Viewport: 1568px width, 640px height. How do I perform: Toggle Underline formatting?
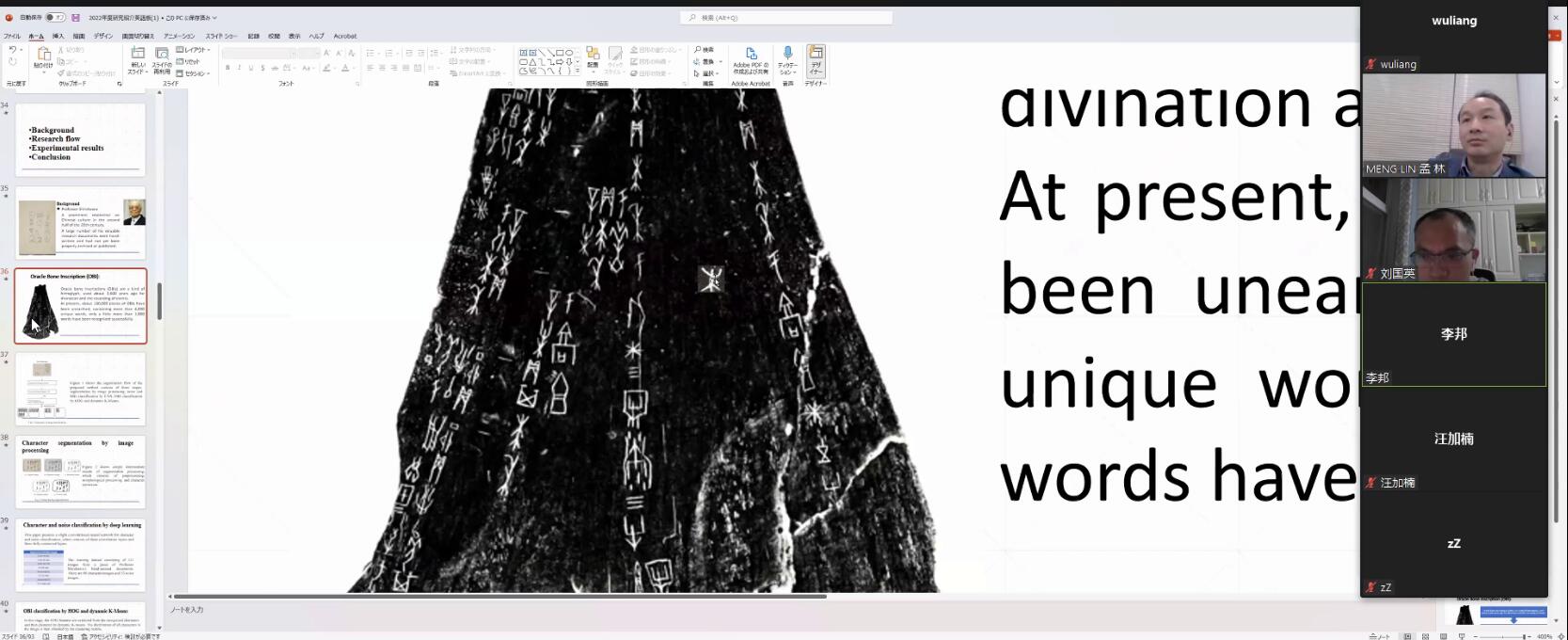pyautogui.click(x=250, y=68)
